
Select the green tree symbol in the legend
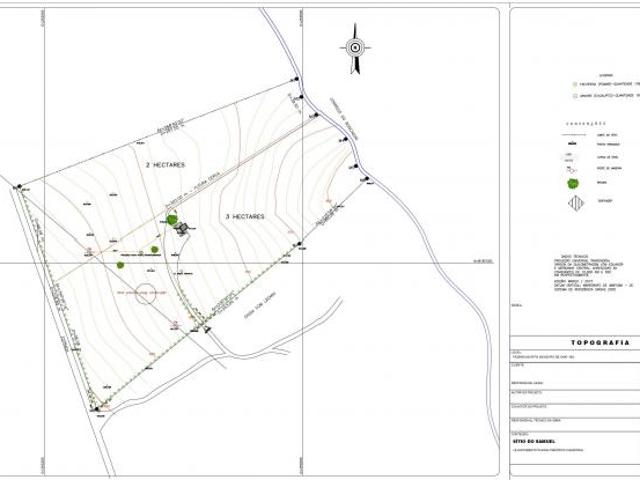(572, 183)
